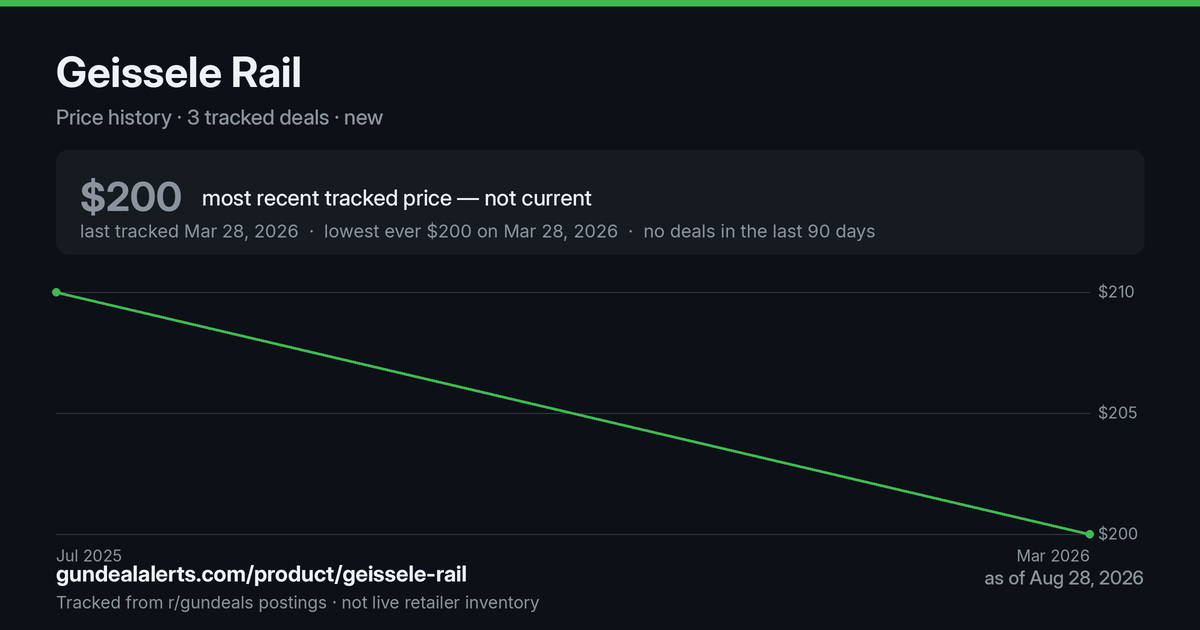Screen dimensions: 1200x630
Task: Click the Jul 2025 x-axis label
Action: 89,555
